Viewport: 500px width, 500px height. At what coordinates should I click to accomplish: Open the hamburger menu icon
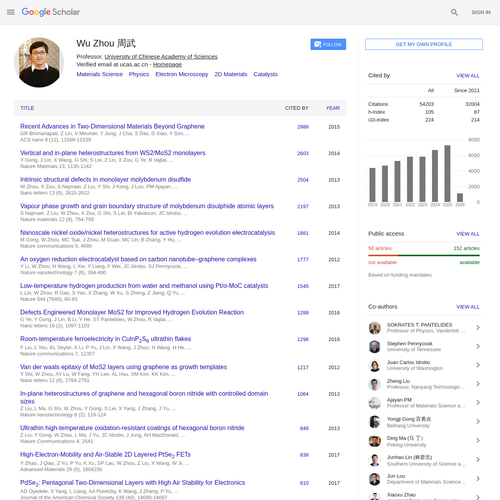(11, 12)
